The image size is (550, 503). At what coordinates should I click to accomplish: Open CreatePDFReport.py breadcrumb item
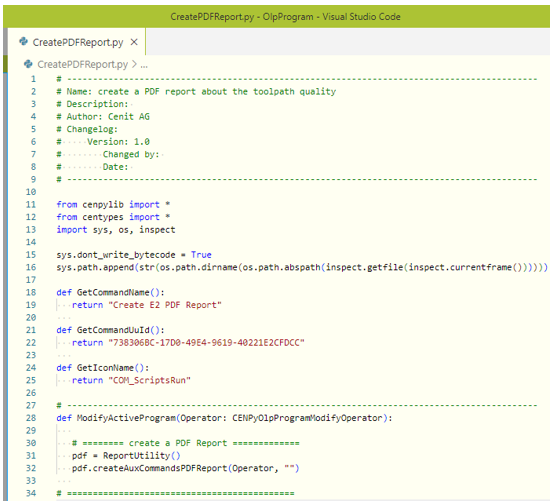point(82,65)
